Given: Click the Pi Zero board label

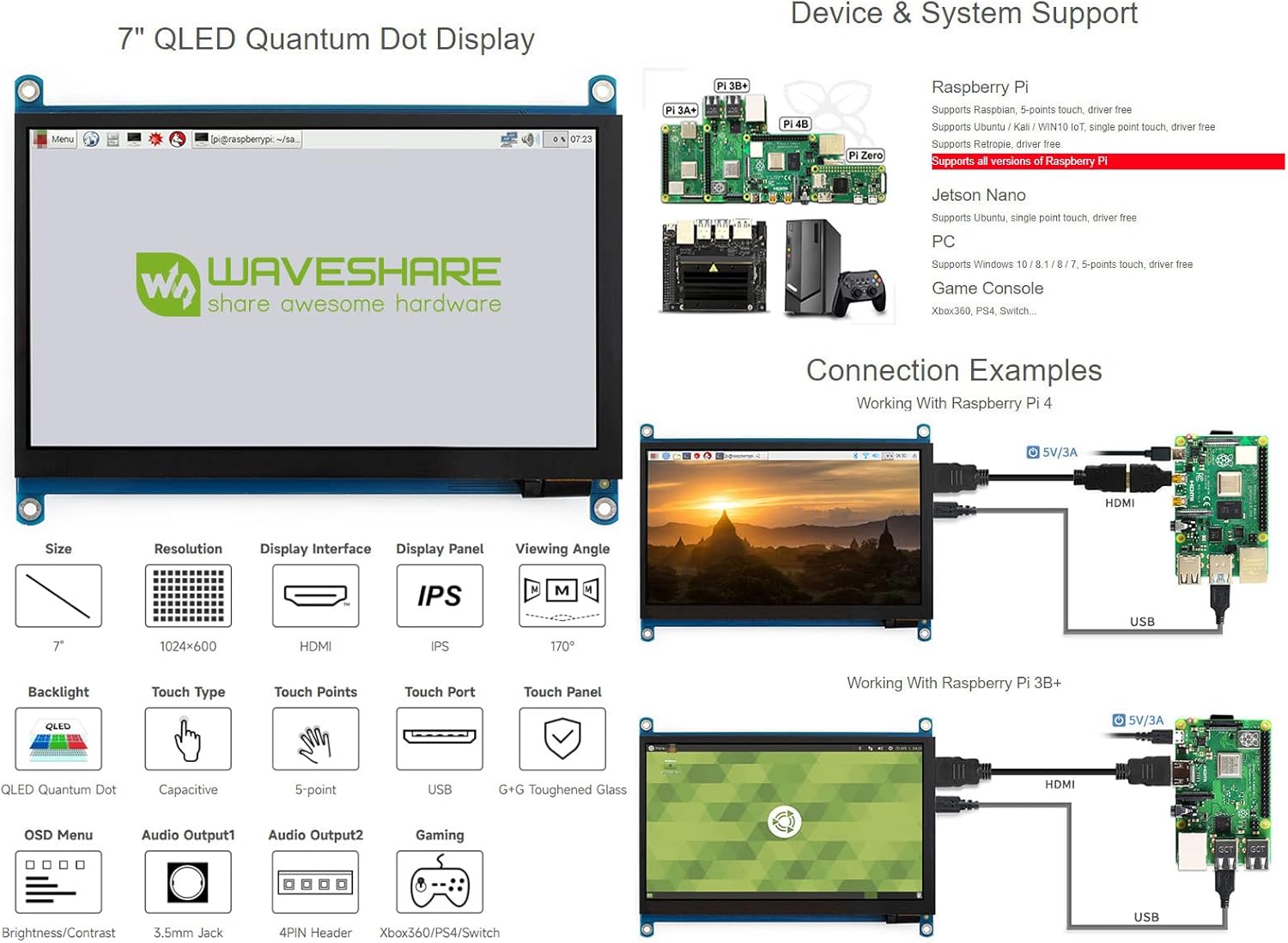Looking at the screenshot, I should pos(866,155).
